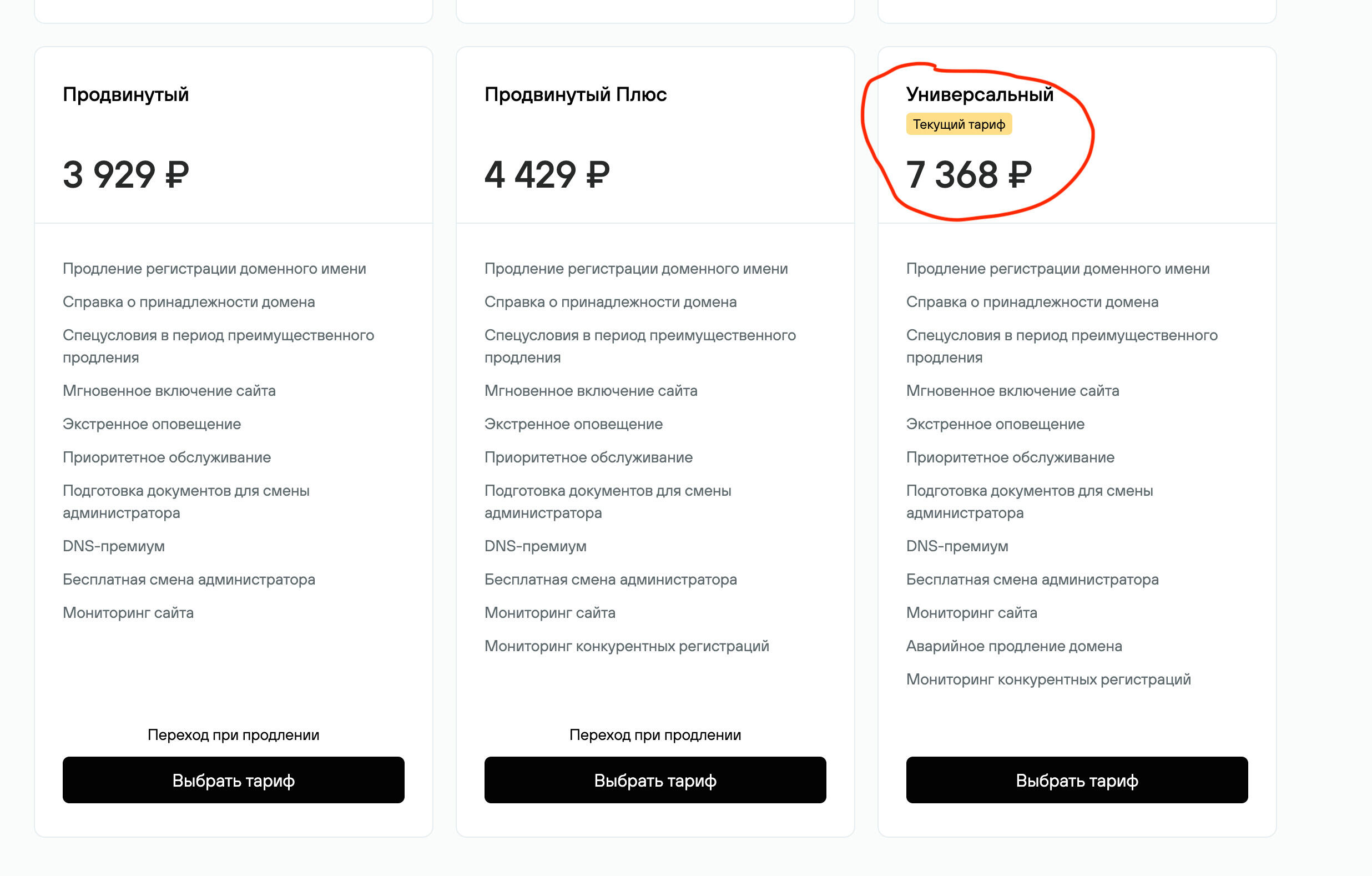The image size is (1372, 876).
Task: Click the 3 929 ₽ price
Action: click(x=125, y=174)
